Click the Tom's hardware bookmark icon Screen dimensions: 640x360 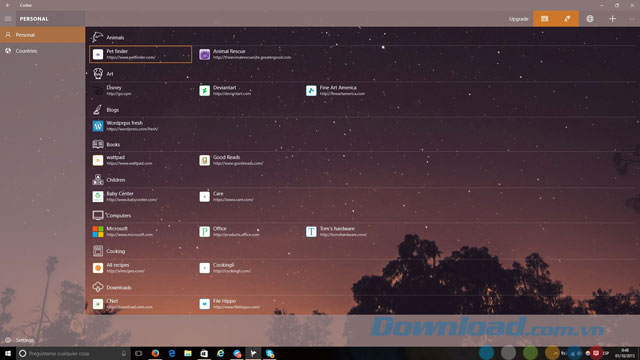point(311,232)
